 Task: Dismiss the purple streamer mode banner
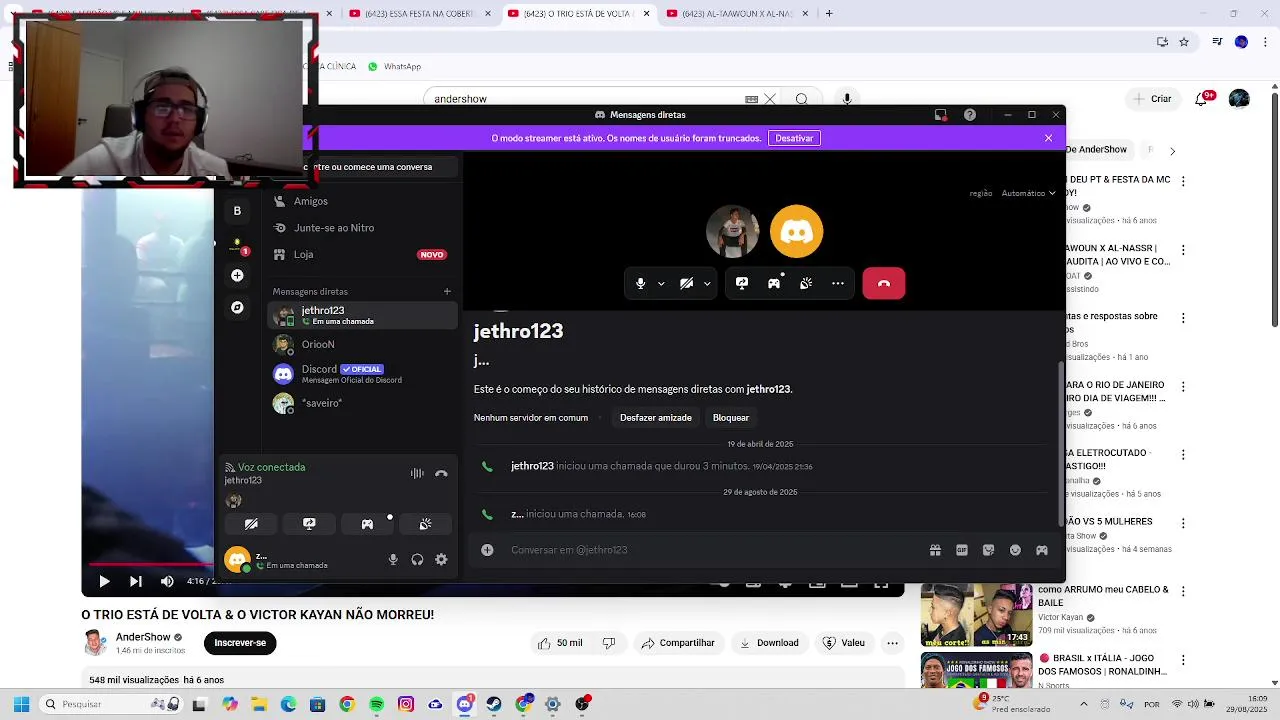pyautogui.click(x=1048, y=138)
